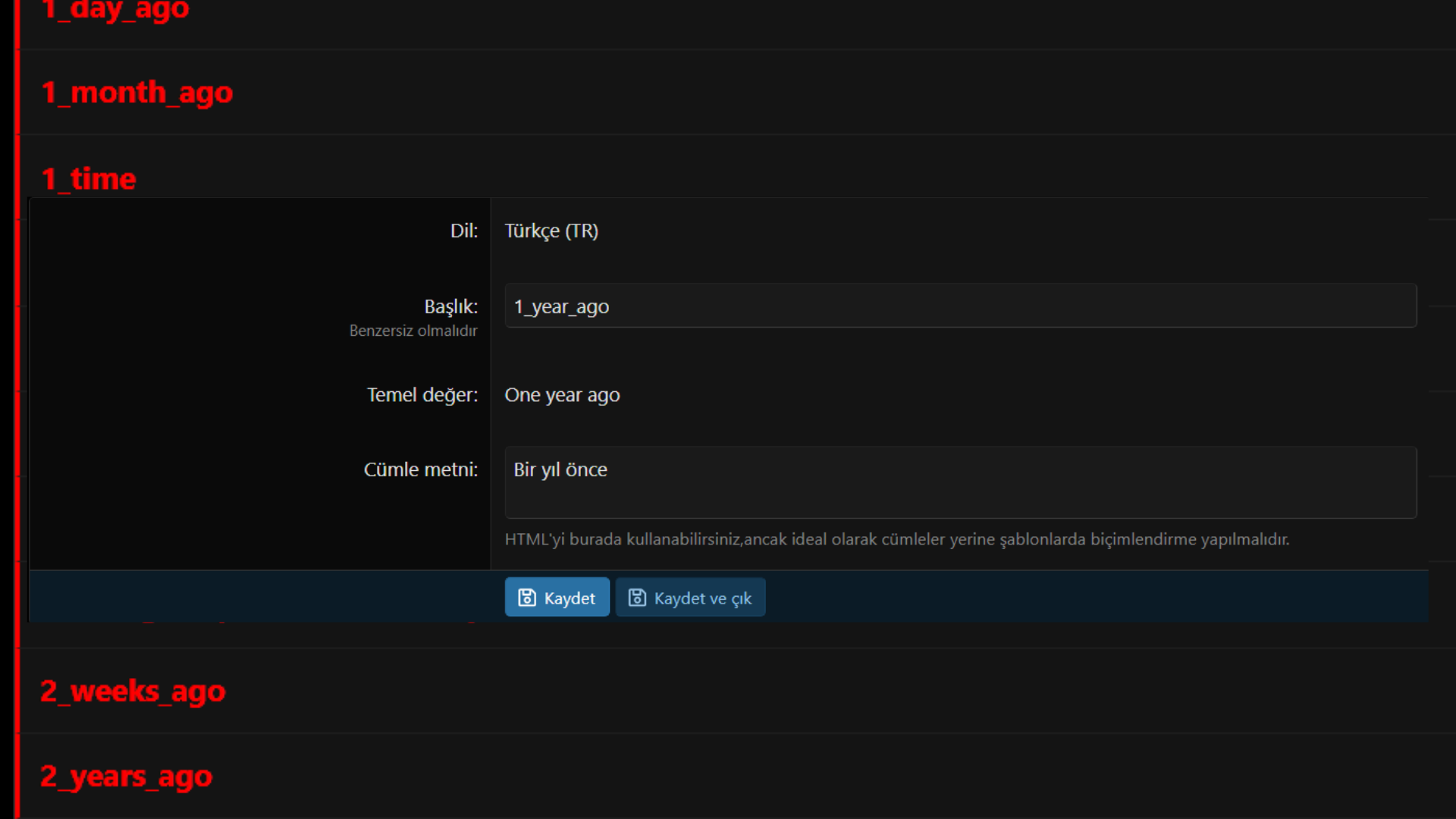Click the 'Cümle metni:' label

pyautogui.click(x=421, y=470)
